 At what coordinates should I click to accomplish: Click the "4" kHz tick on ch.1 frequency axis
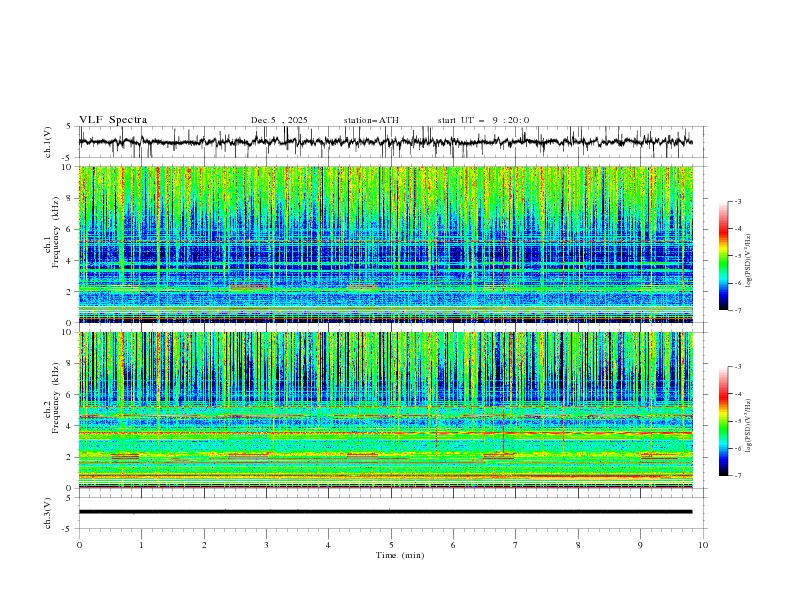point(71,261)
